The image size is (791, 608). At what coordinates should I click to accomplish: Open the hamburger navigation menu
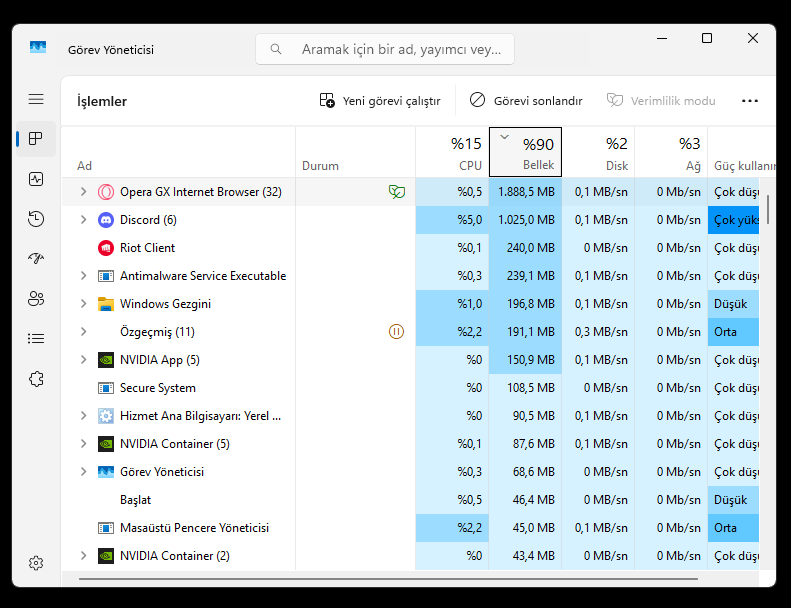(x=36, y=99)
